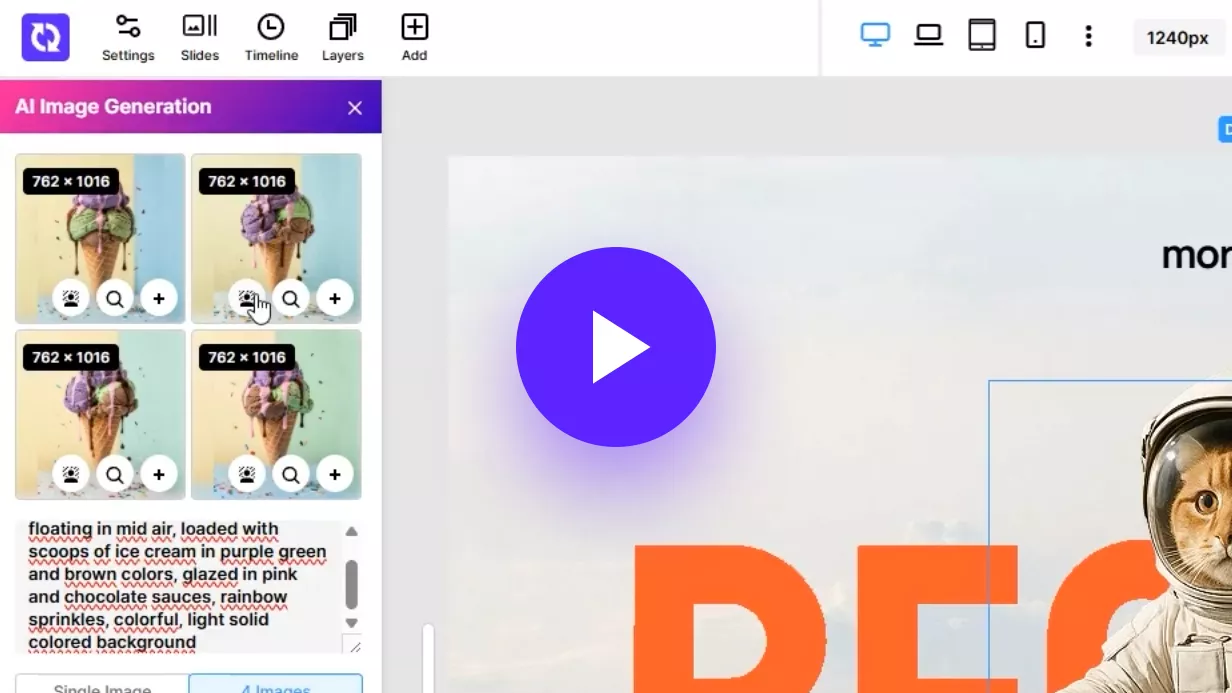Open the three-dot more options menu
The width and height of the screenshot is (1232, 693).
point(1088,37)
